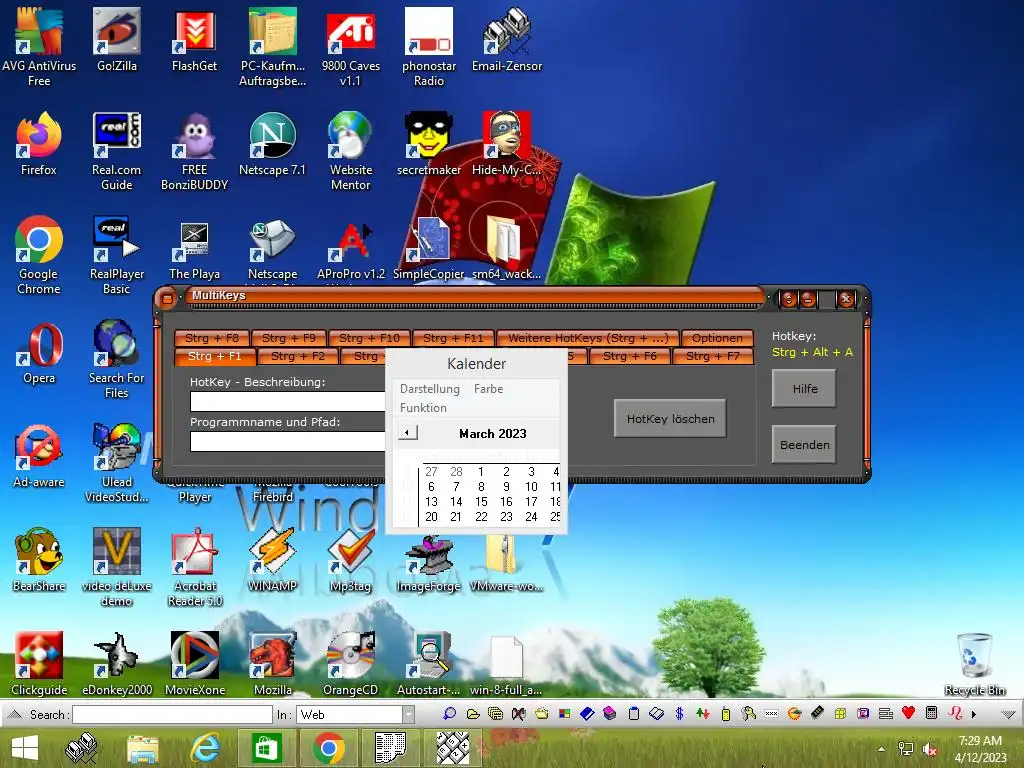
Task: Open Website Mentor desktop icon
Action: pos(351,150)
